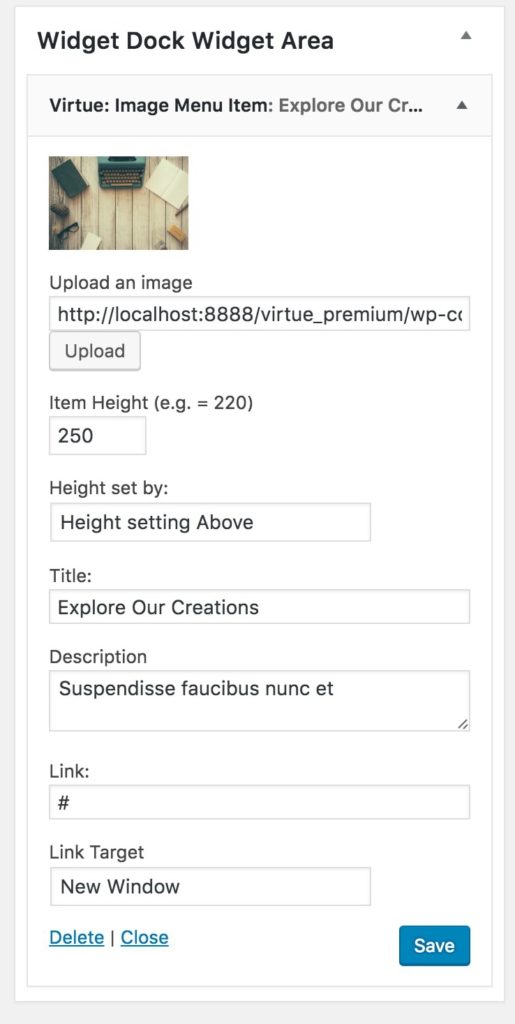Click the Description textarea resize handle
This screenshot has width=515, height=1024.
(x=462, y=724)
